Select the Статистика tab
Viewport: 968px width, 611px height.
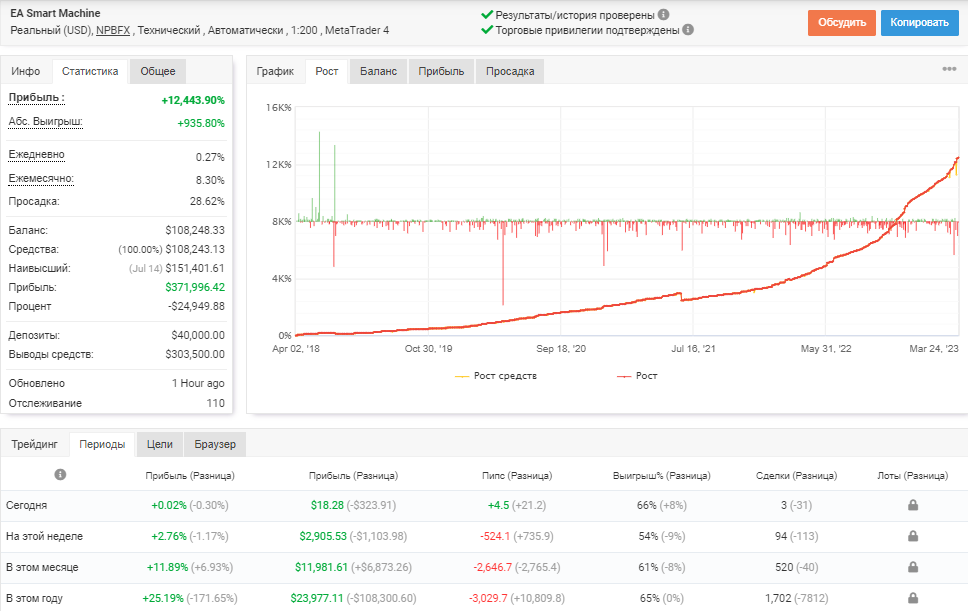tap(90, 71)
